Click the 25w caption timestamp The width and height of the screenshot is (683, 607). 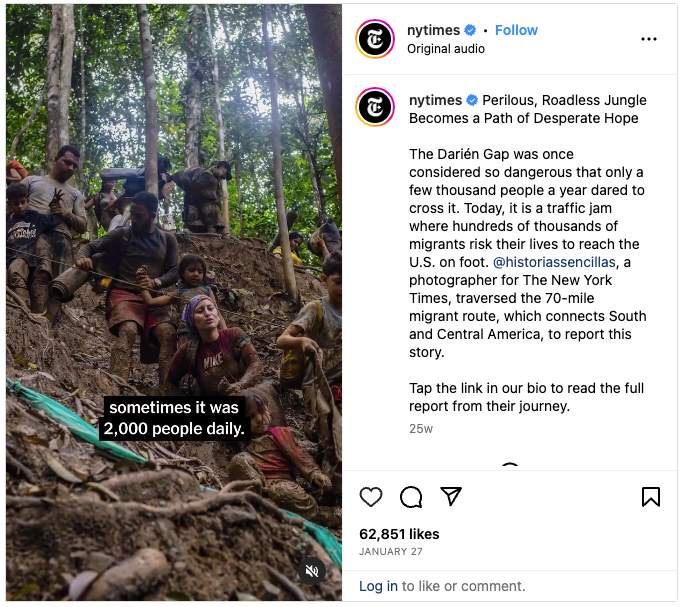click(x=420, y=428)
